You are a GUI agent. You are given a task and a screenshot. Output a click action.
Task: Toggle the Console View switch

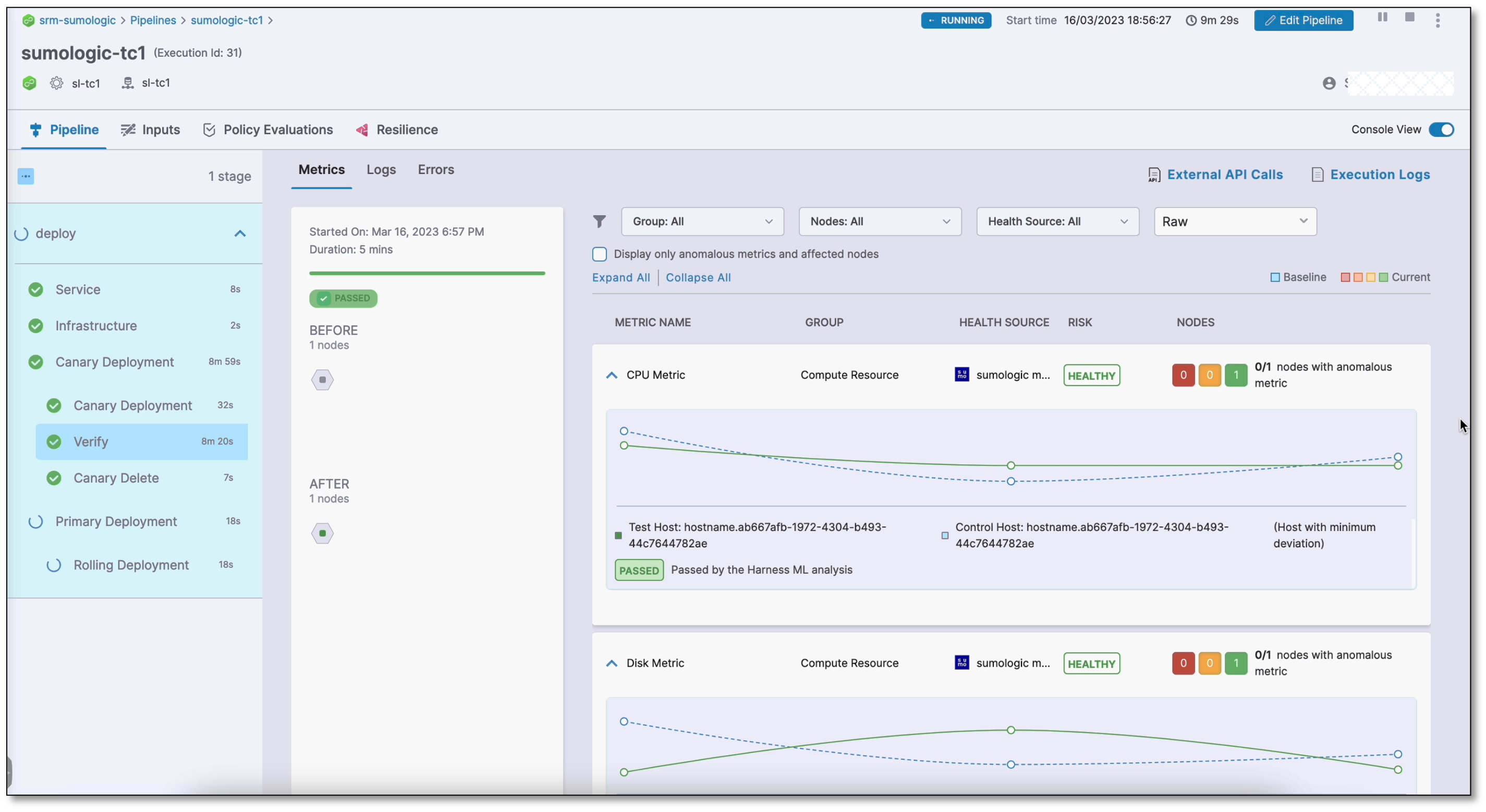(x=1443, y=129)
